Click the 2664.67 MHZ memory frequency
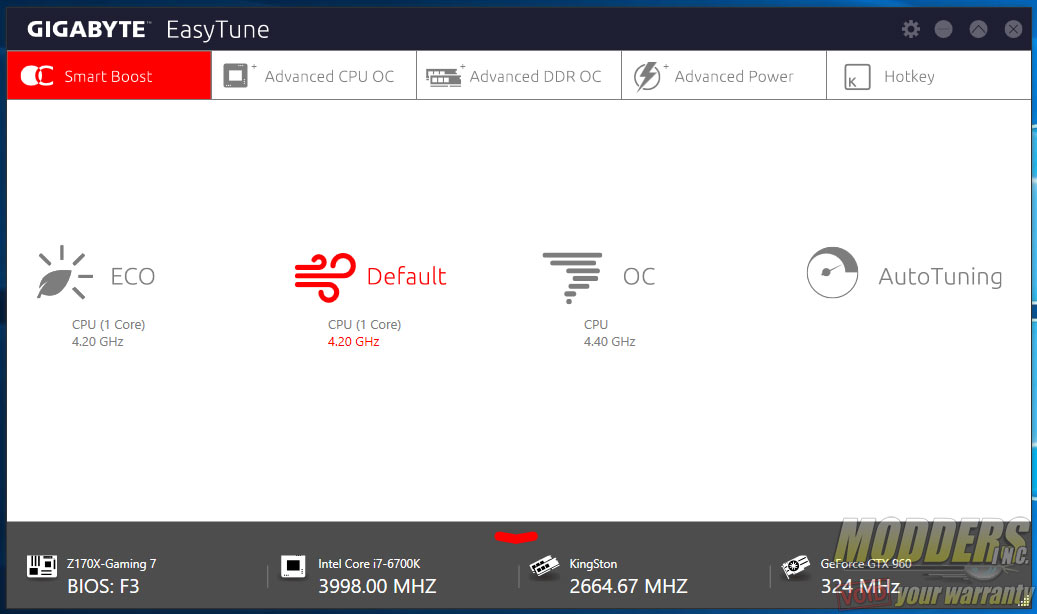This screenshot has height=614, width=1037. pyautogui.click(x=628, y=586)
